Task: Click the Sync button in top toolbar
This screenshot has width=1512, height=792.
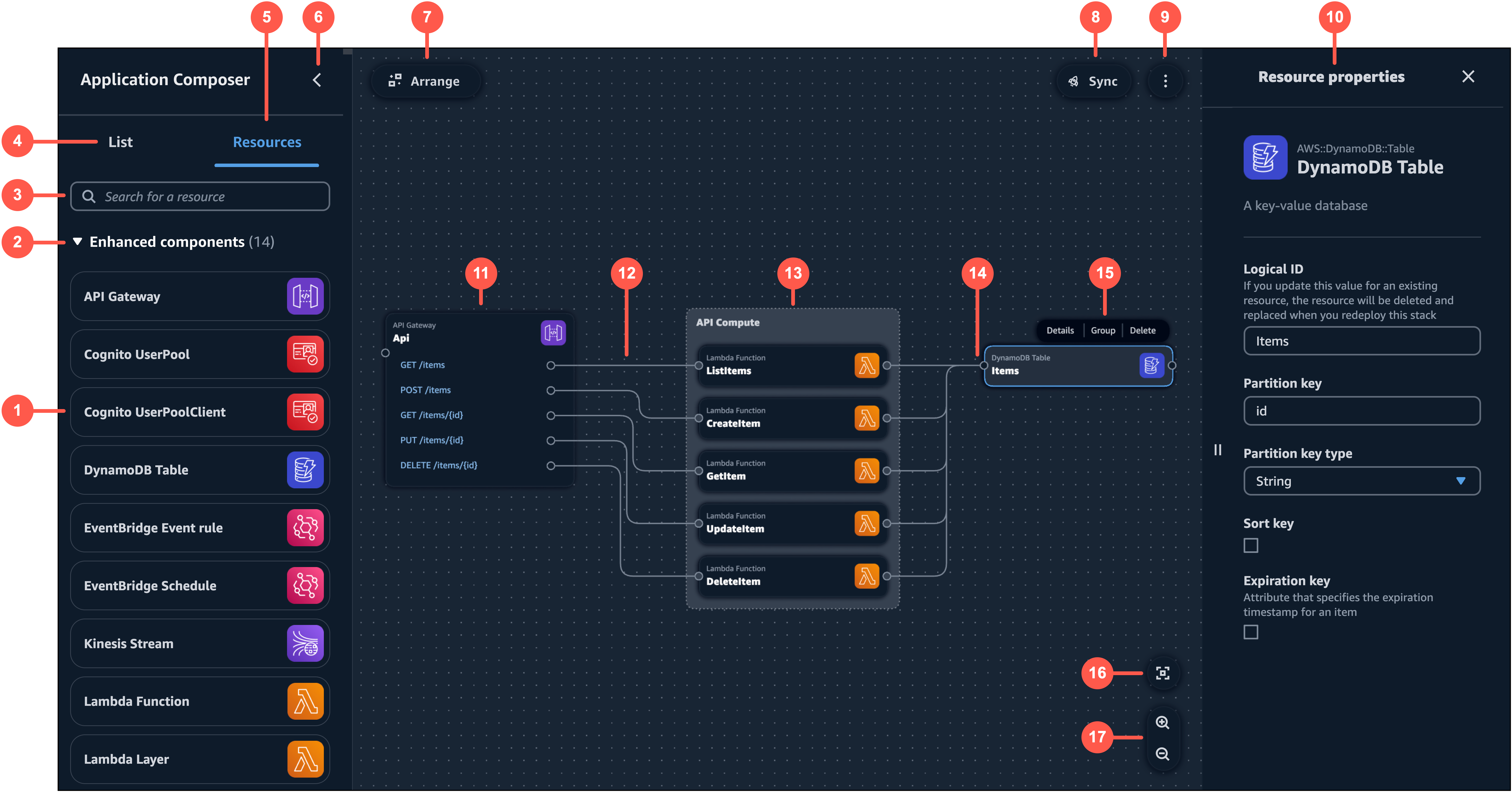Action: tap(1093, 81)
